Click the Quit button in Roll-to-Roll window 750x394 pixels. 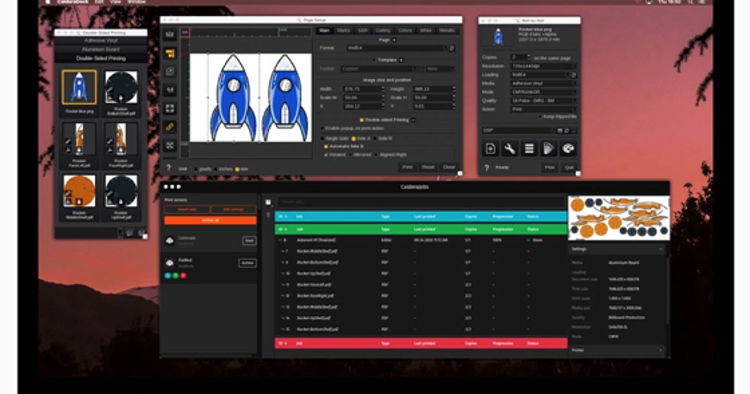click(569, 168)
